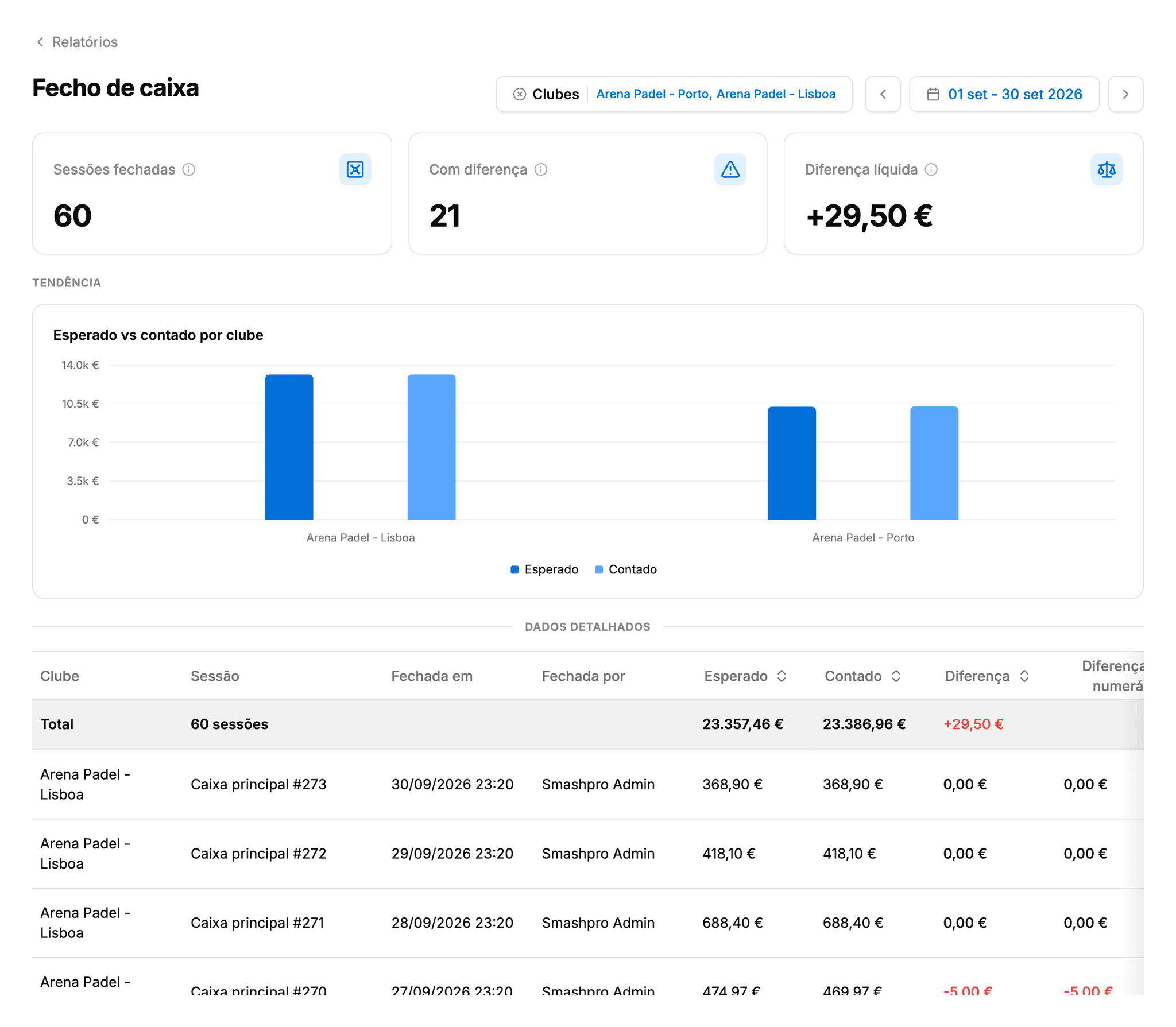This screenshot has width=1176, height=1027.
Task: Click the 60 sessões total cell
Action: (229, 724)
